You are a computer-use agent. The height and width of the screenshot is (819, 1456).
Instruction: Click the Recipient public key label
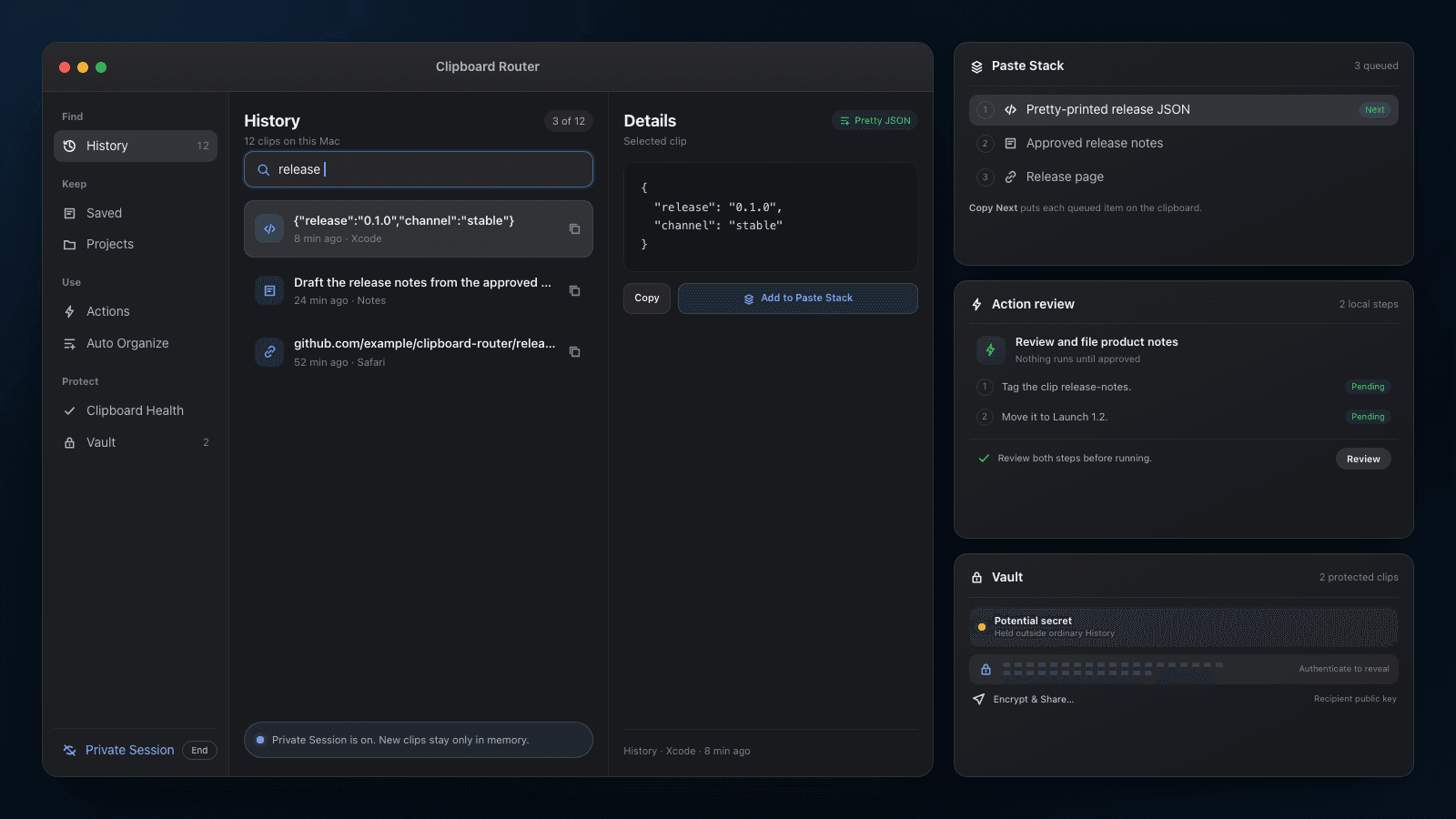pos(1355,699)
